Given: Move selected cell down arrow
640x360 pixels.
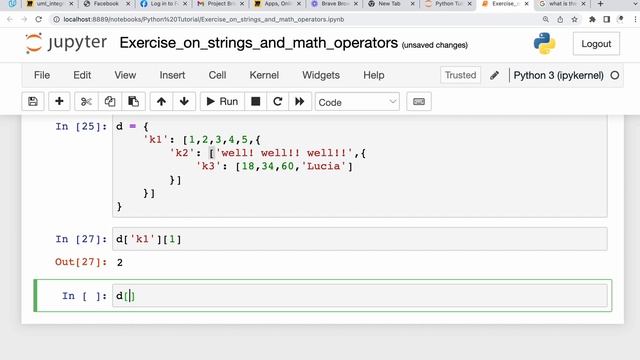Looking at the screenshot, I should (184, 102).
